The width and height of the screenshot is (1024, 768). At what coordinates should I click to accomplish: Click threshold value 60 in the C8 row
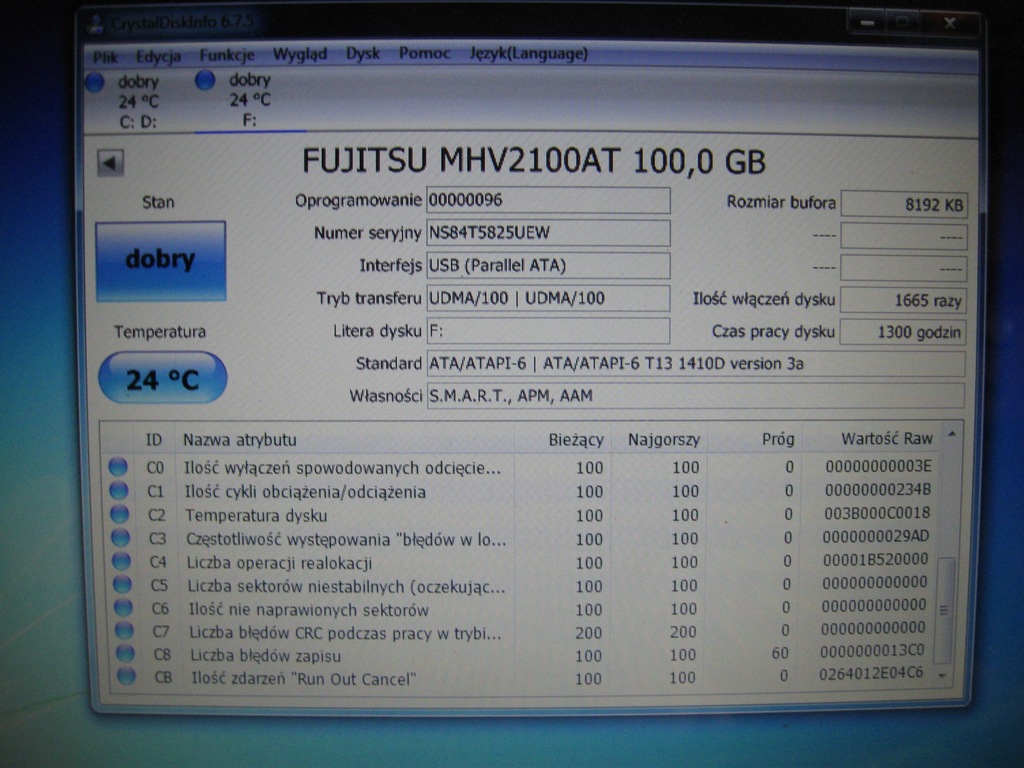tap(780, 653)
